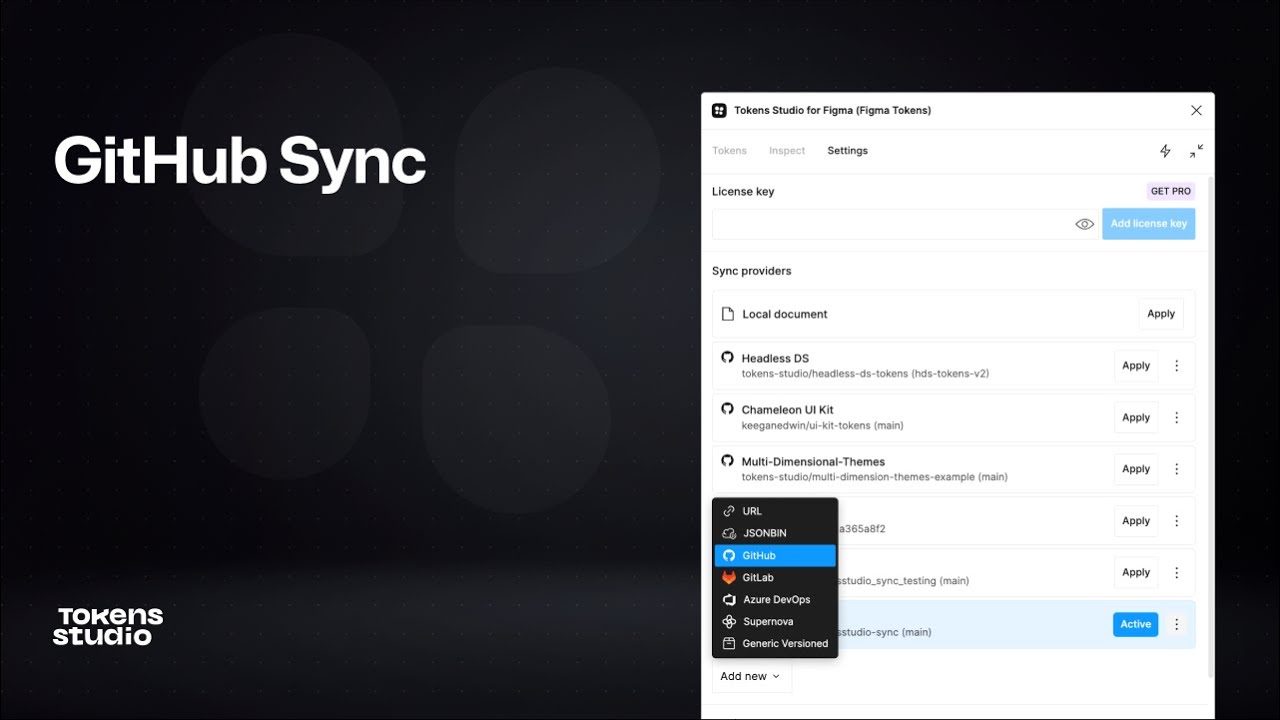Open the Settings tab
The height and width of the screenshot is (720, 1280).
847,151
